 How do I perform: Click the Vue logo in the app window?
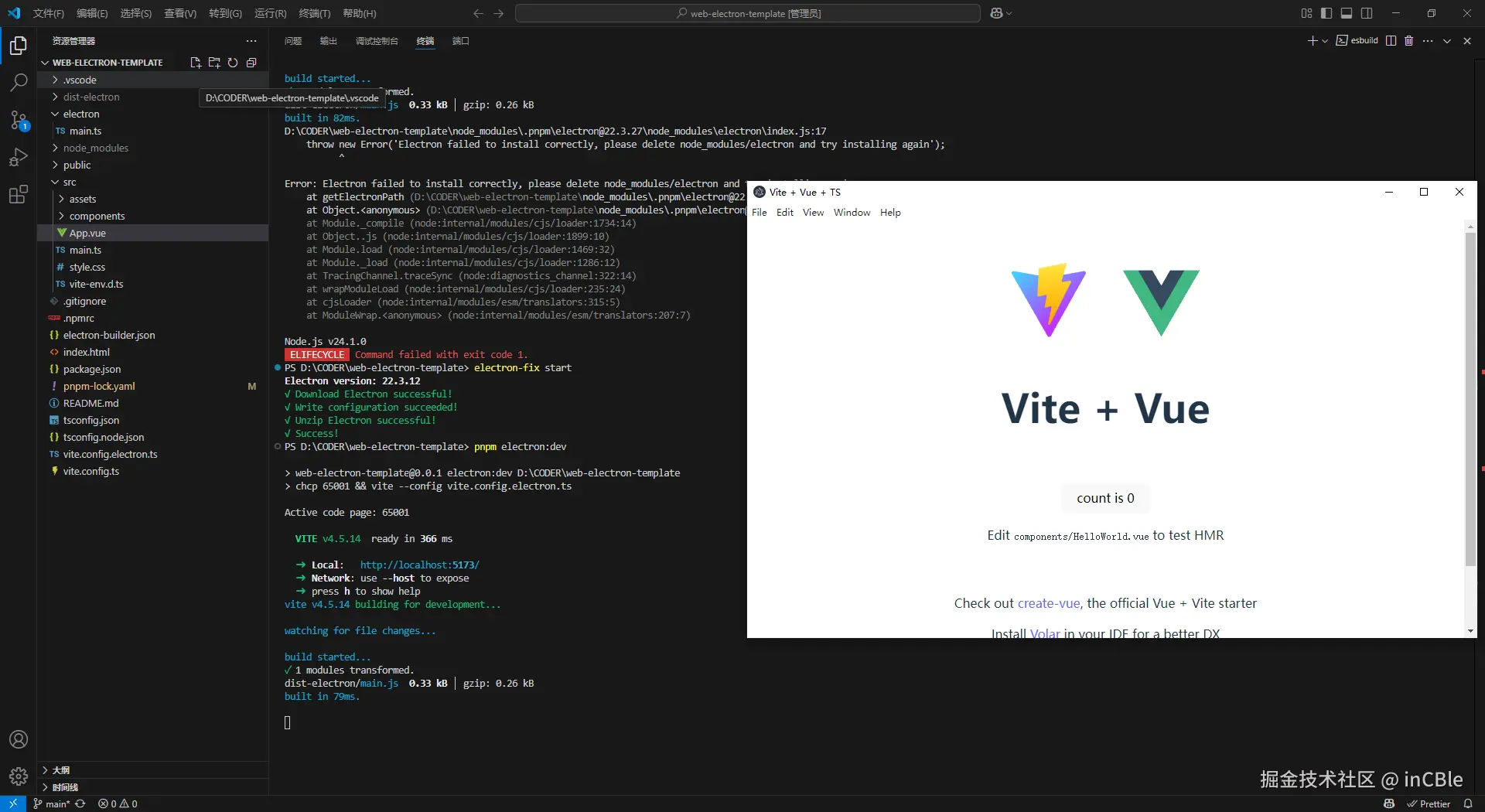1161,302
